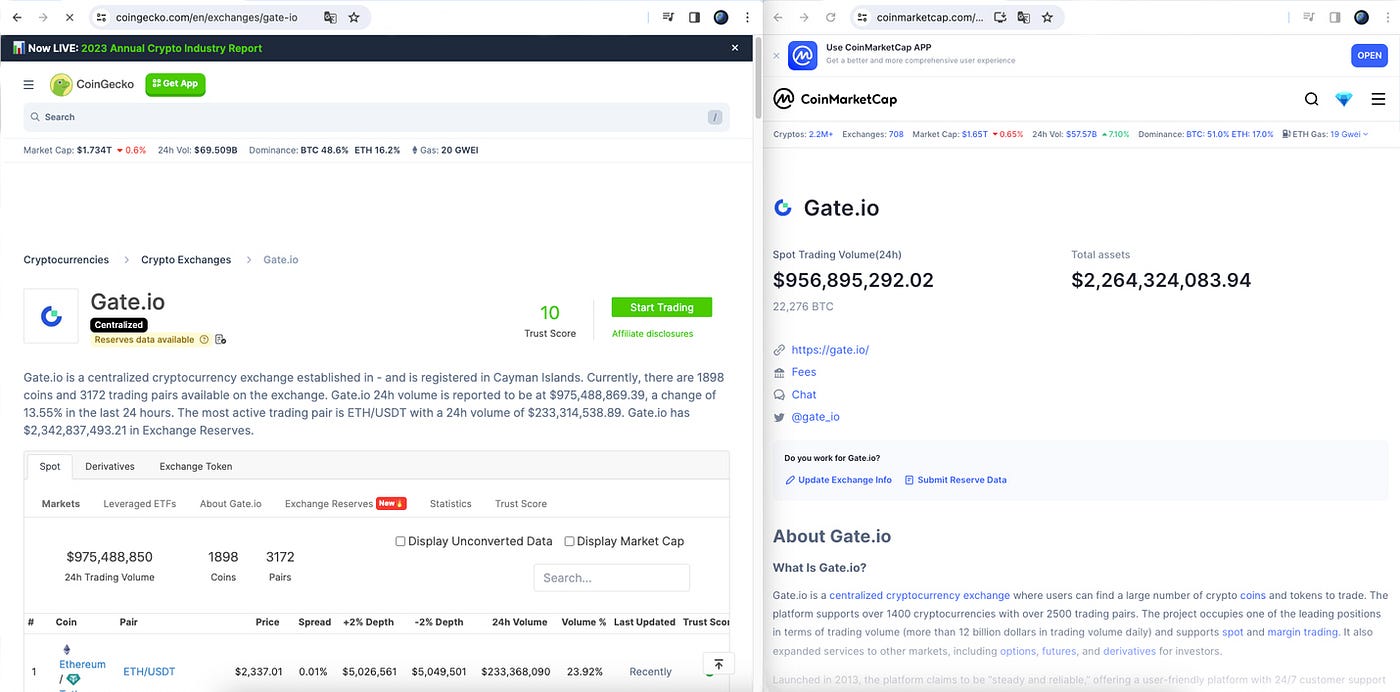Click the blue OPEN app button
The height and width of the screenshot is (692, 1400).
pos(1369,56)
